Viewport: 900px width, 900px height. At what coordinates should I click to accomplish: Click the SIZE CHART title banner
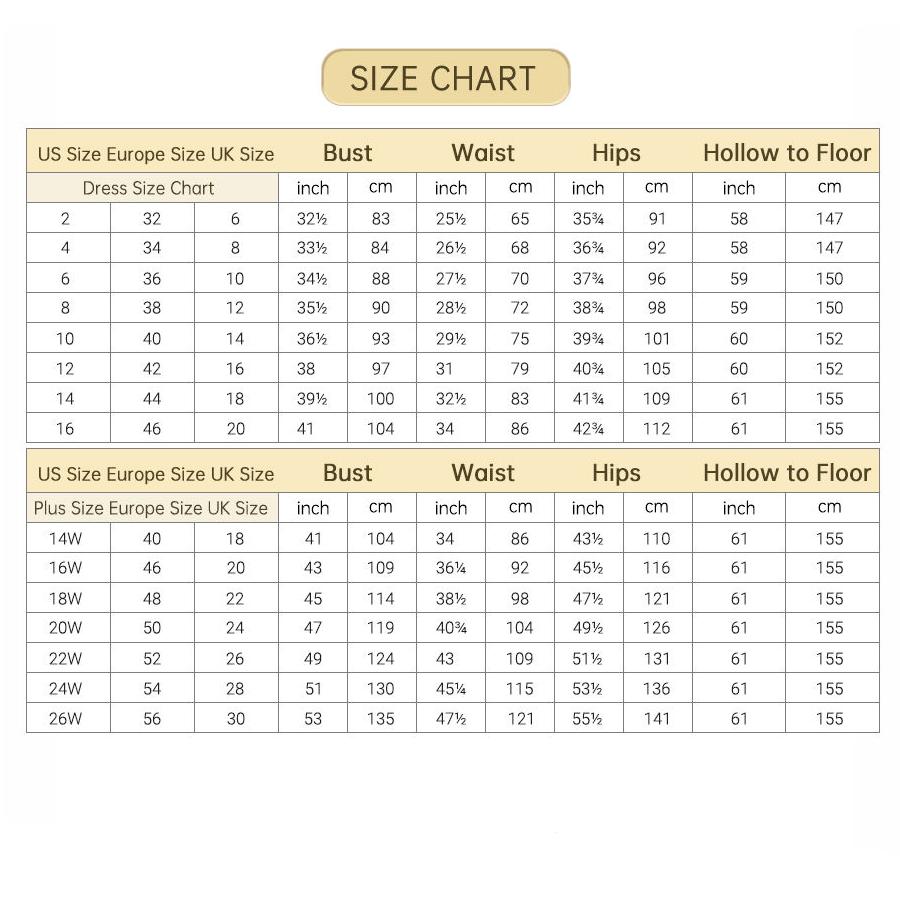coord(445,78)
